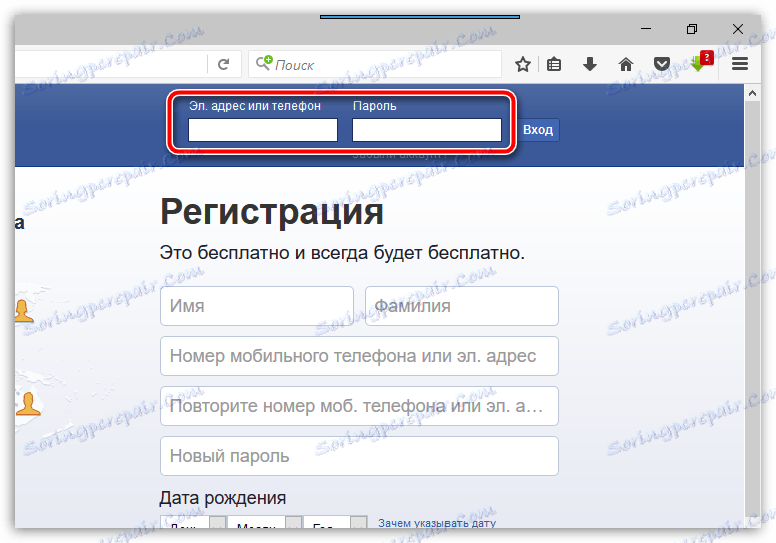The image size is (776, 543).
Task: Open the bookmarks list icon
Action: click(x=554, y=64)
